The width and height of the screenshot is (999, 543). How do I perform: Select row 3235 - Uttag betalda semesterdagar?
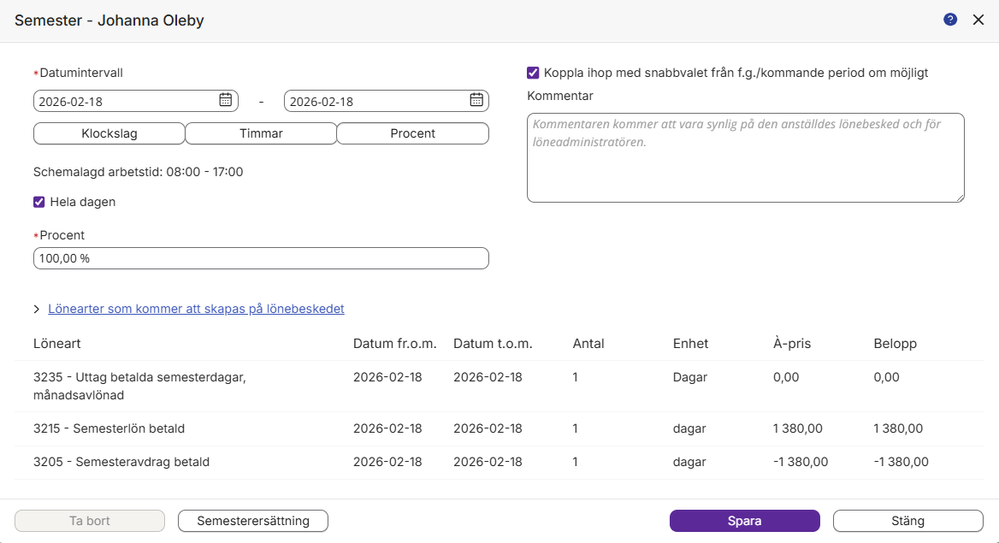point(499,386)
